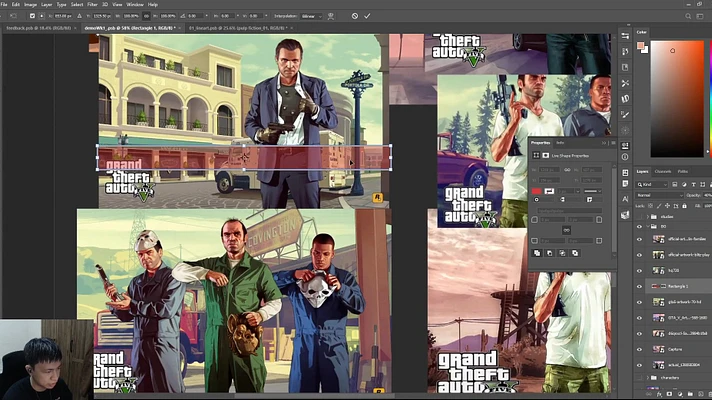Hide the hq720 layer
Viewport: 712px width, 400px height.
pos(639,271)
